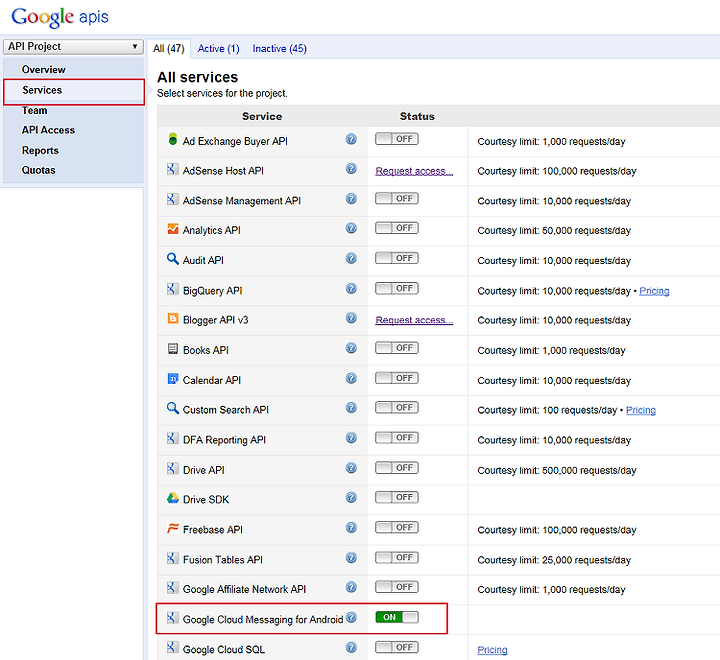The width and height of the screenshot is (720, 660).
Task: Open help for AdSense Management API
Action: (351, 198)
